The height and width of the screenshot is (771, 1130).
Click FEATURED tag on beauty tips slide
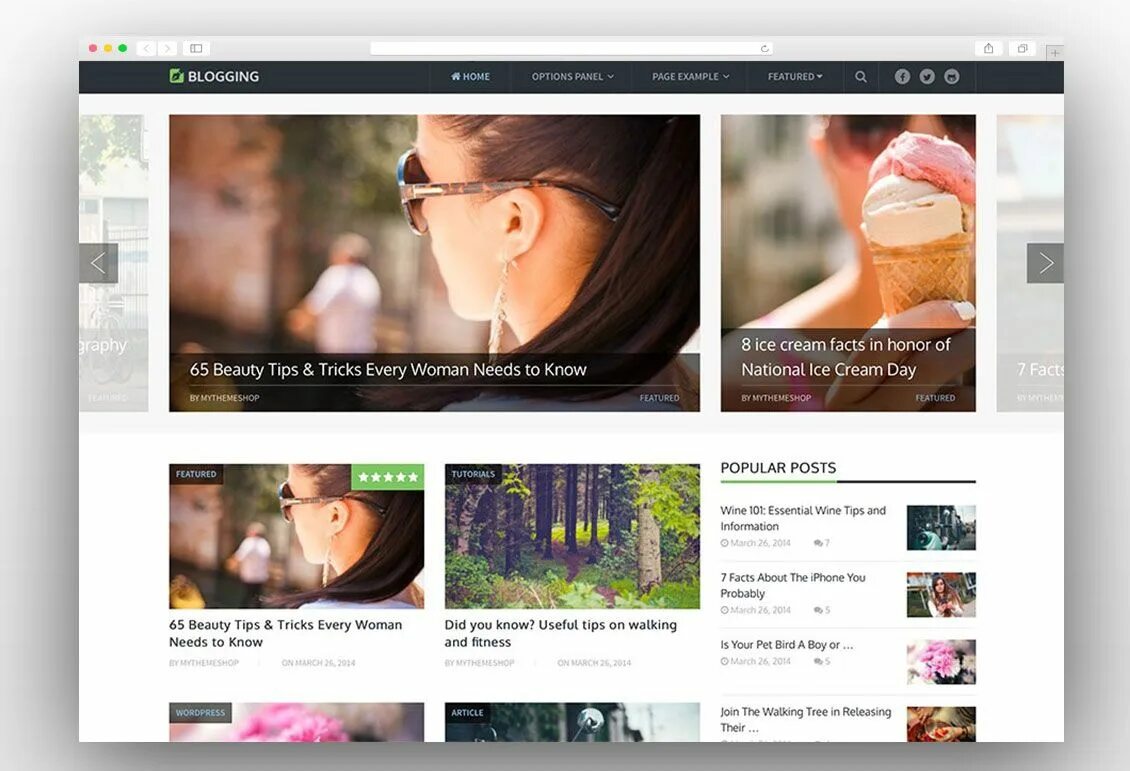[x=659, y=398]
